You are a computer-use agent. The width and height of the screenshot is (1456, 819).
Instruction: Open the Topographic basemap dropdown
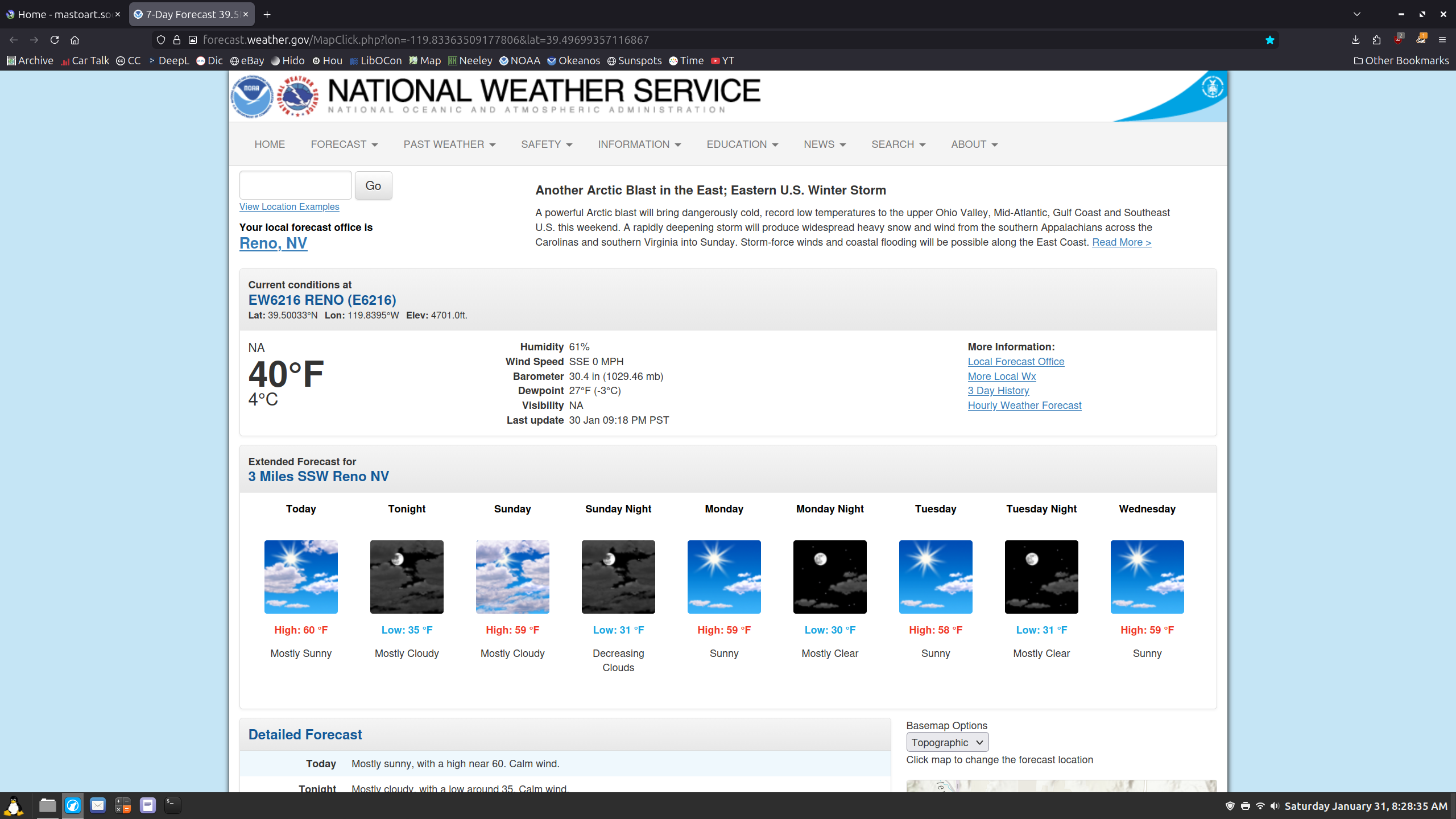point(947,742)
